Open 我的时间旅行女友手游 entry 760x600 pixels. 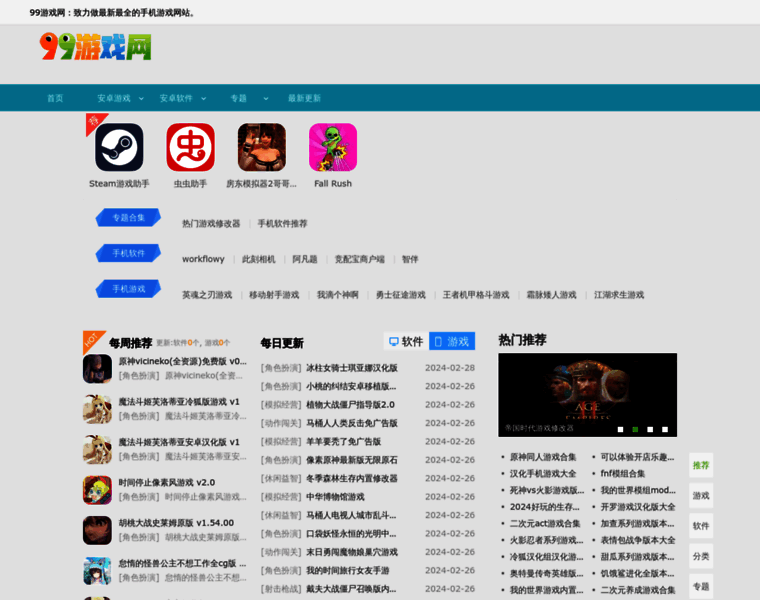tap(348, 570)
